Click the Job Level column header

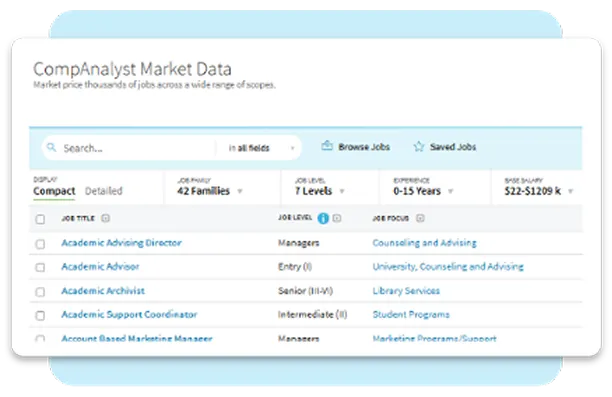pyautogui.click(x=295, y=218)
